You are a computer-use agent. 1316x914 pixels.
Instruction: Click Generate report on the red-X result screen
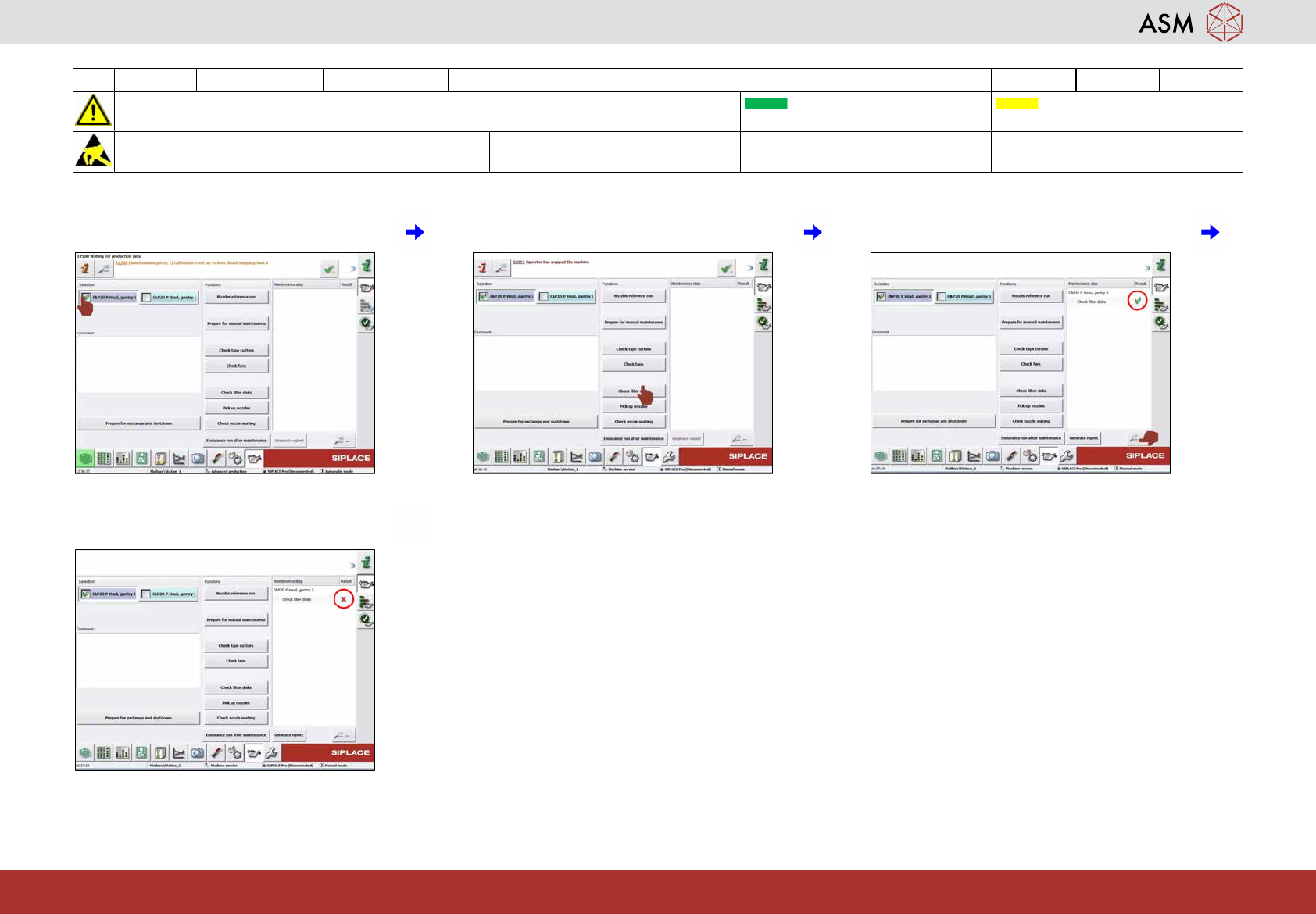click(x=288, y=735)
